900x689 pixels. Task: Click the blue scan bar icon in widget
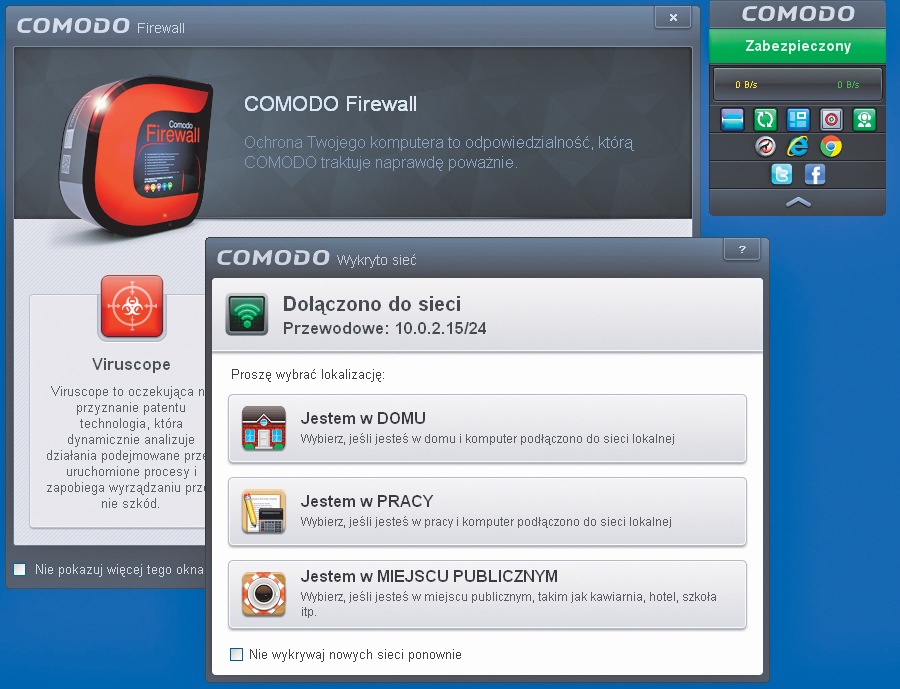732,120
